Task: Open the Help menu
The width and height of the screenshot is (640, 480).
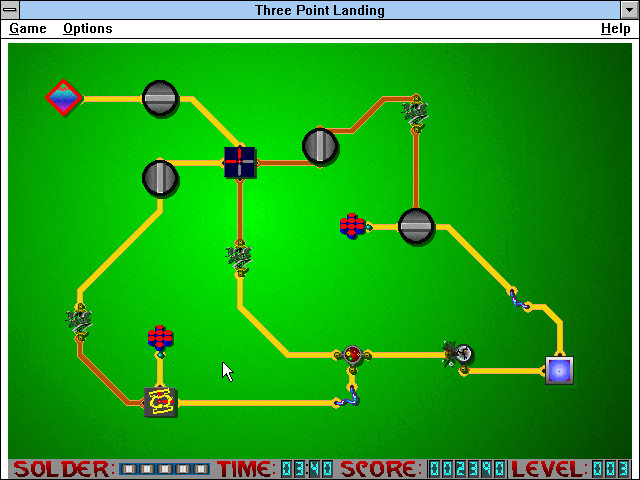Action: pos(616,29)
